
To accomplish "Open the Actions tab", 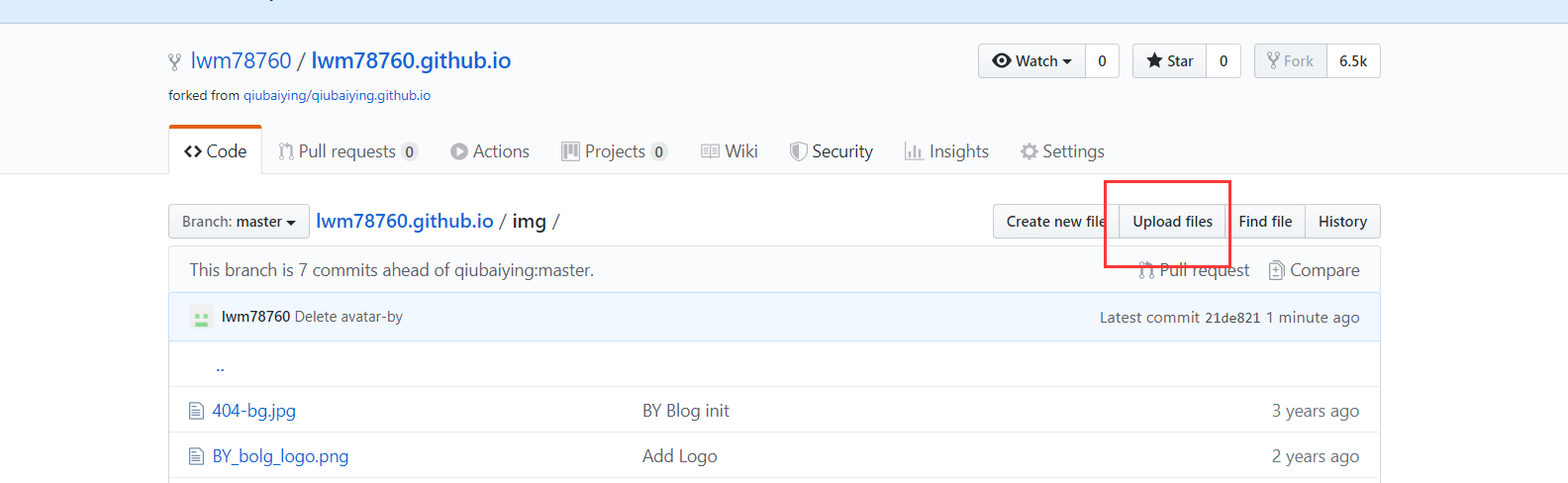I will (x=489, y=151).
